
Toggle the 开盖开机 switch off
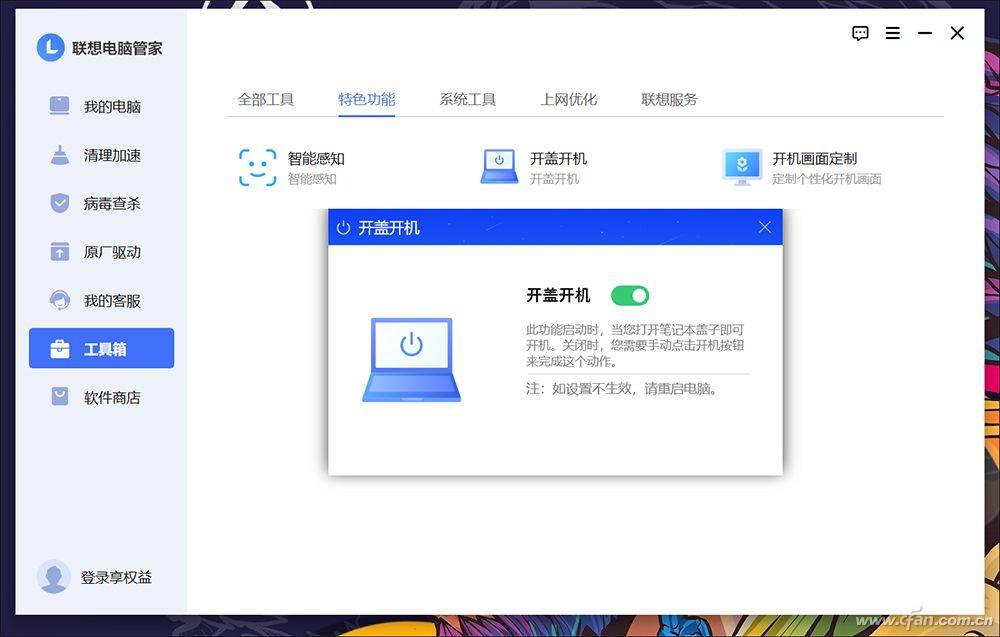[x=629, y=295]
